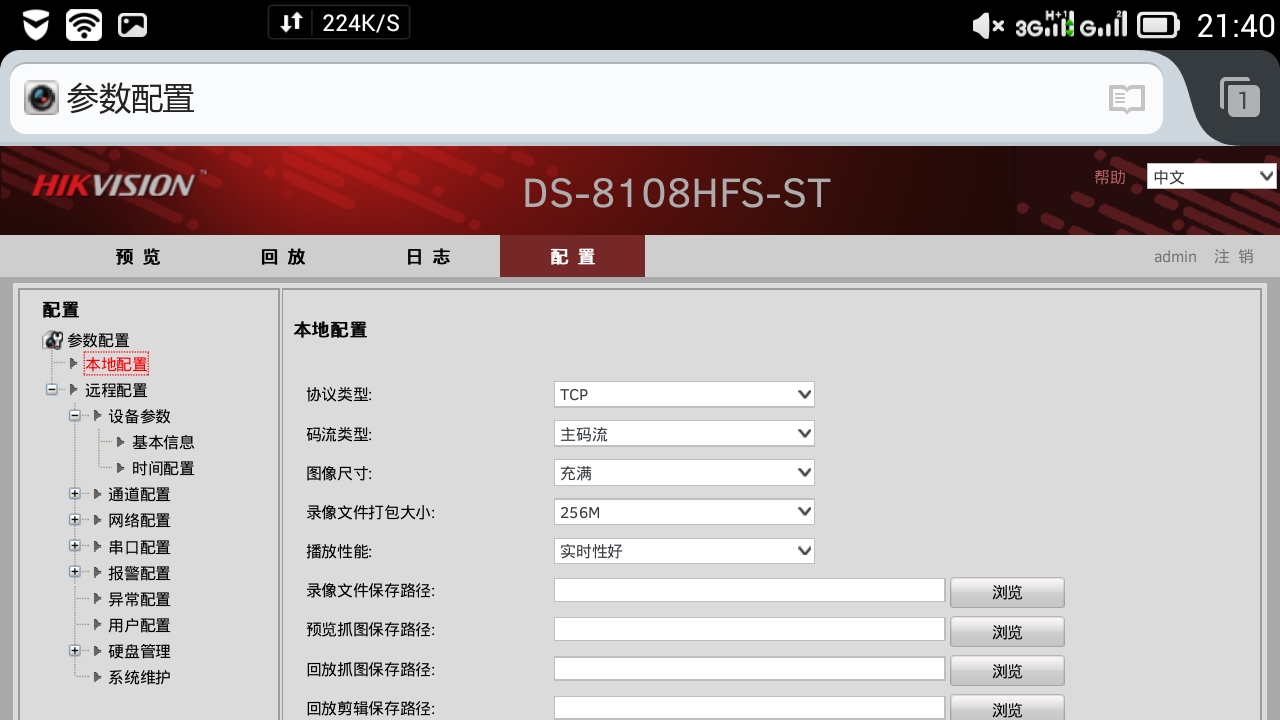
Task: Open 系统维护 in the tree
Action: 139,677
